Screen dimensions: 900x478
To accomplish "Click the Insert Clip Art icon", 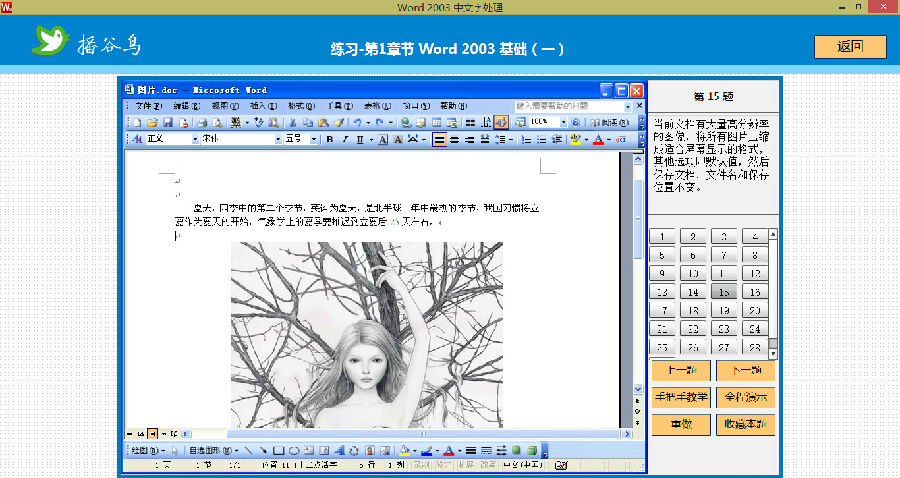I will 369,450.
